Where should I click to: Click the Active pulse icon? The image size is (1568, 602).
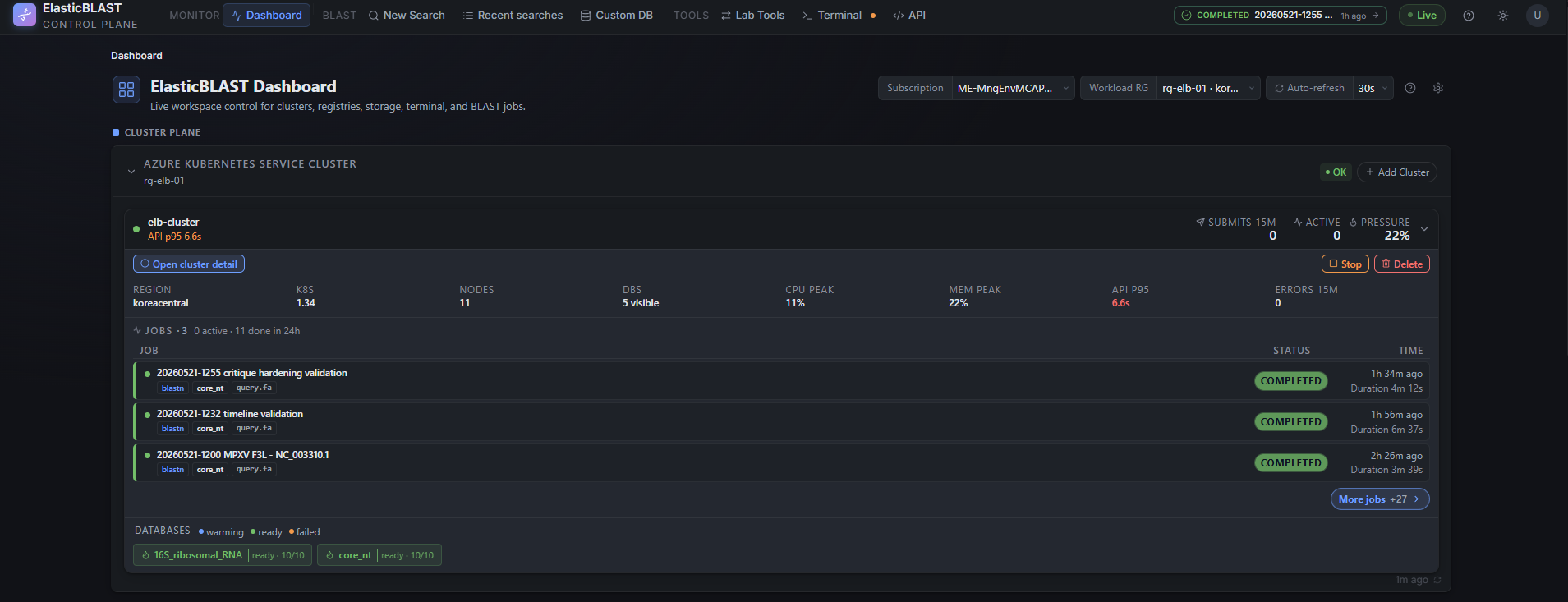tap(1299, 223)
